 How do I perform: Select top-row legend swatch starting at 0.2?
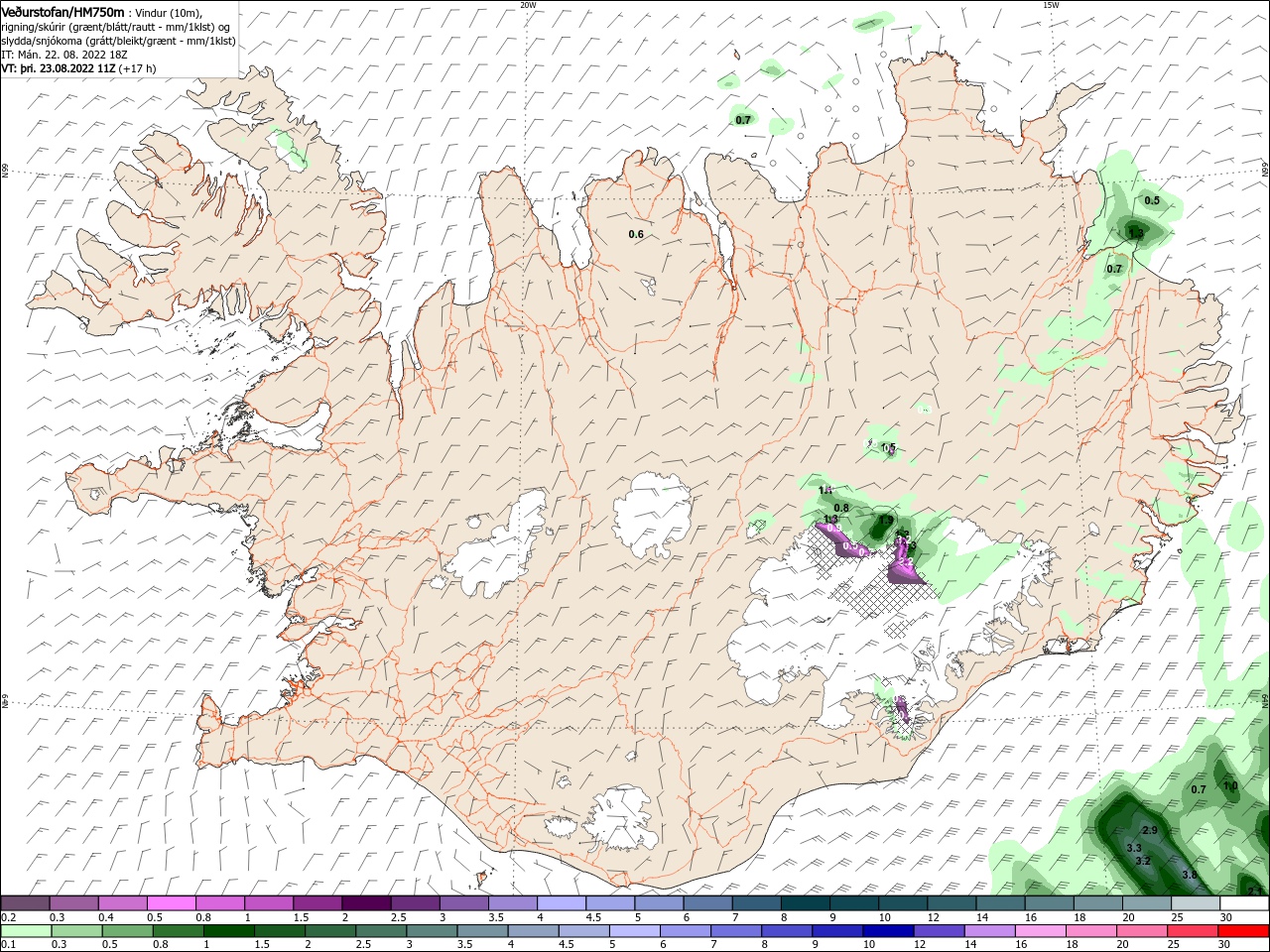coord(25,902)
